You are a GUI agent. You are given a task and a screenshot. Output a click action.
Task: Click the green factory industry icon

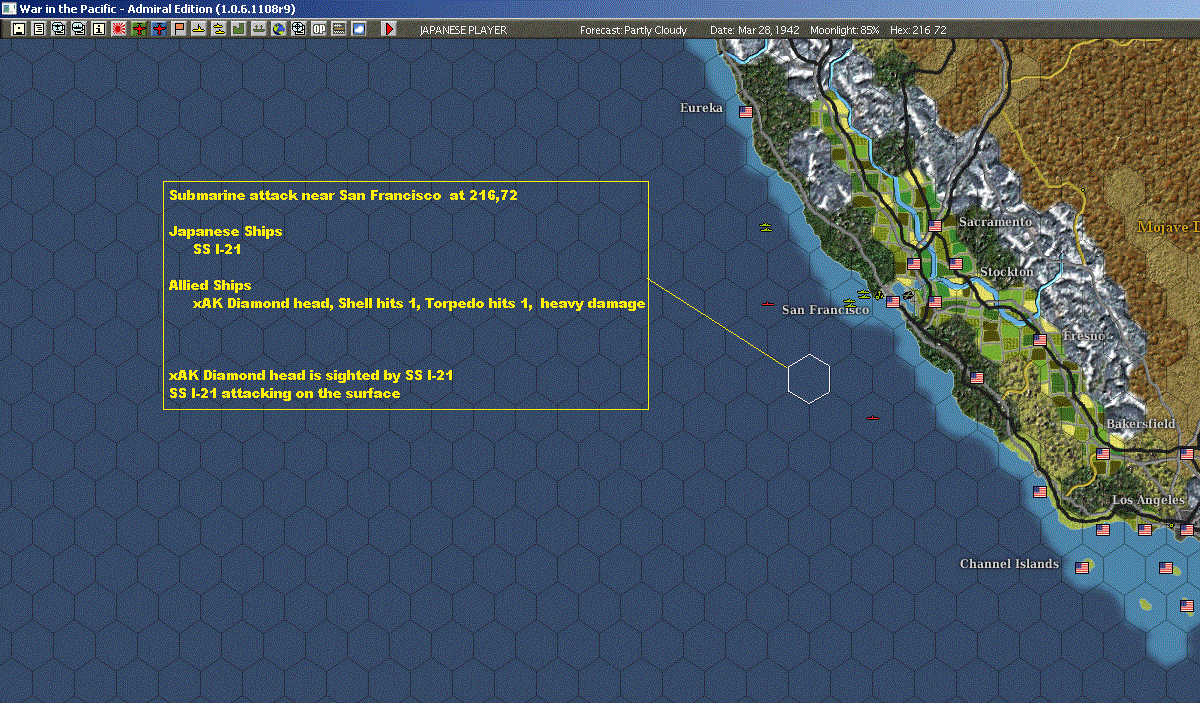239,29
